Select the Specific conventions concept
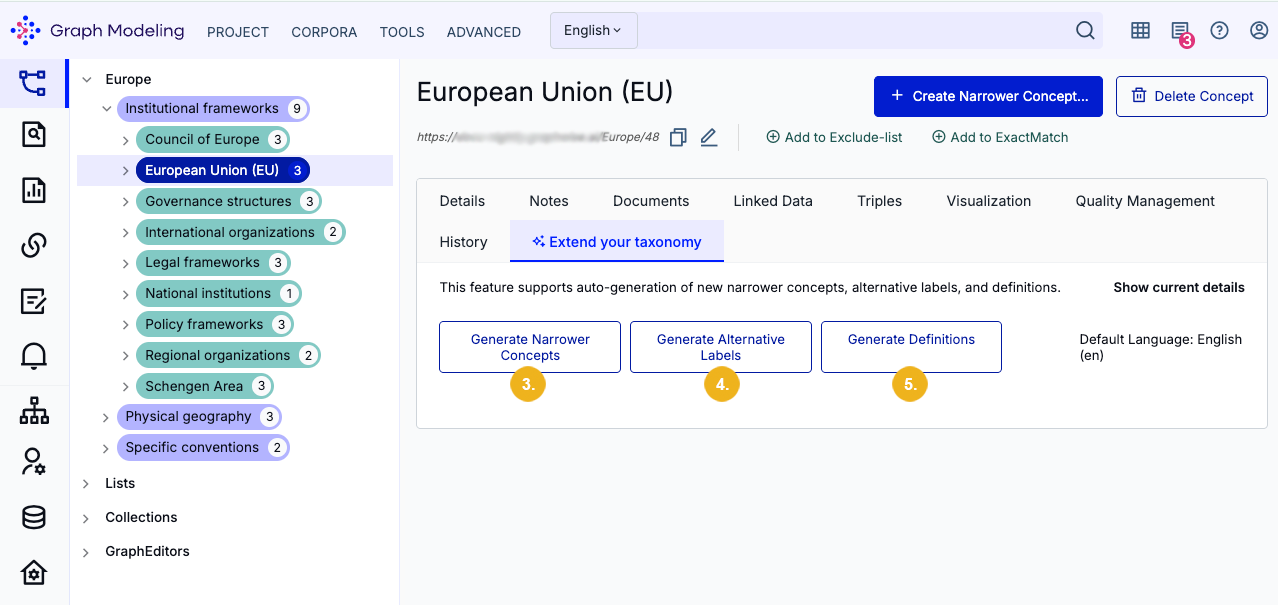Screen dimensions: 1278x605 click(203, 447)
